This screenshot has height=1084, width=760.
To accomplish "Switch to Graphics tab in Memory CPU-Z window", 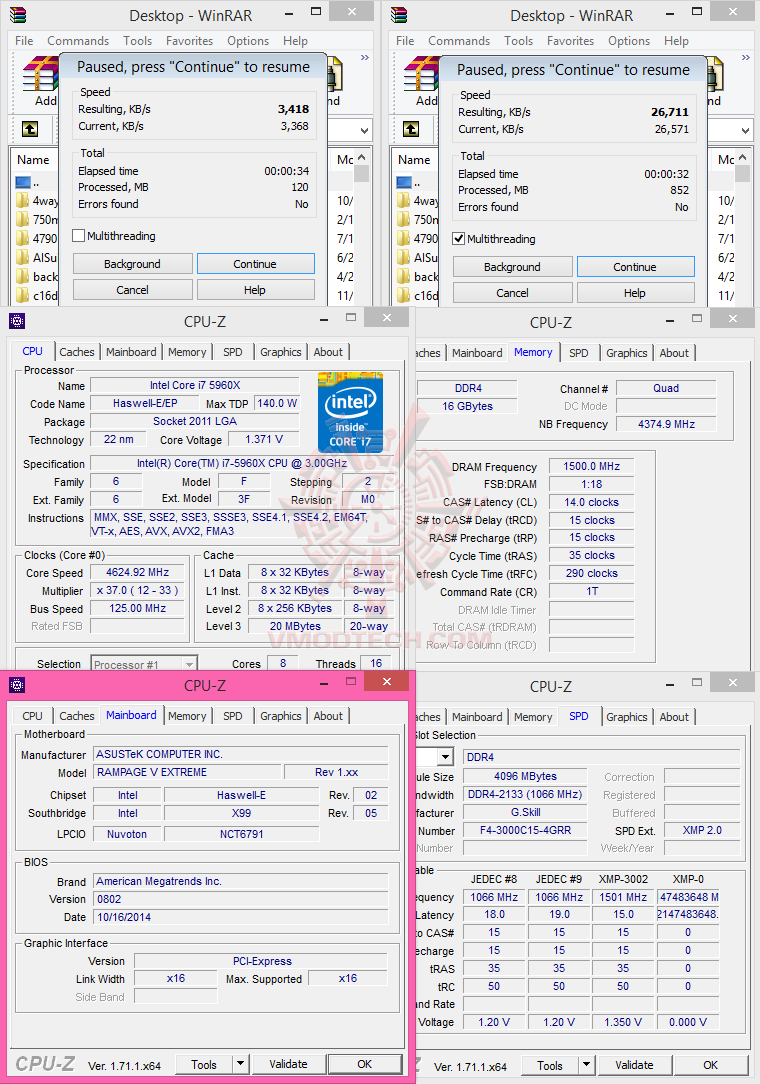I will (x=627, y=353).
